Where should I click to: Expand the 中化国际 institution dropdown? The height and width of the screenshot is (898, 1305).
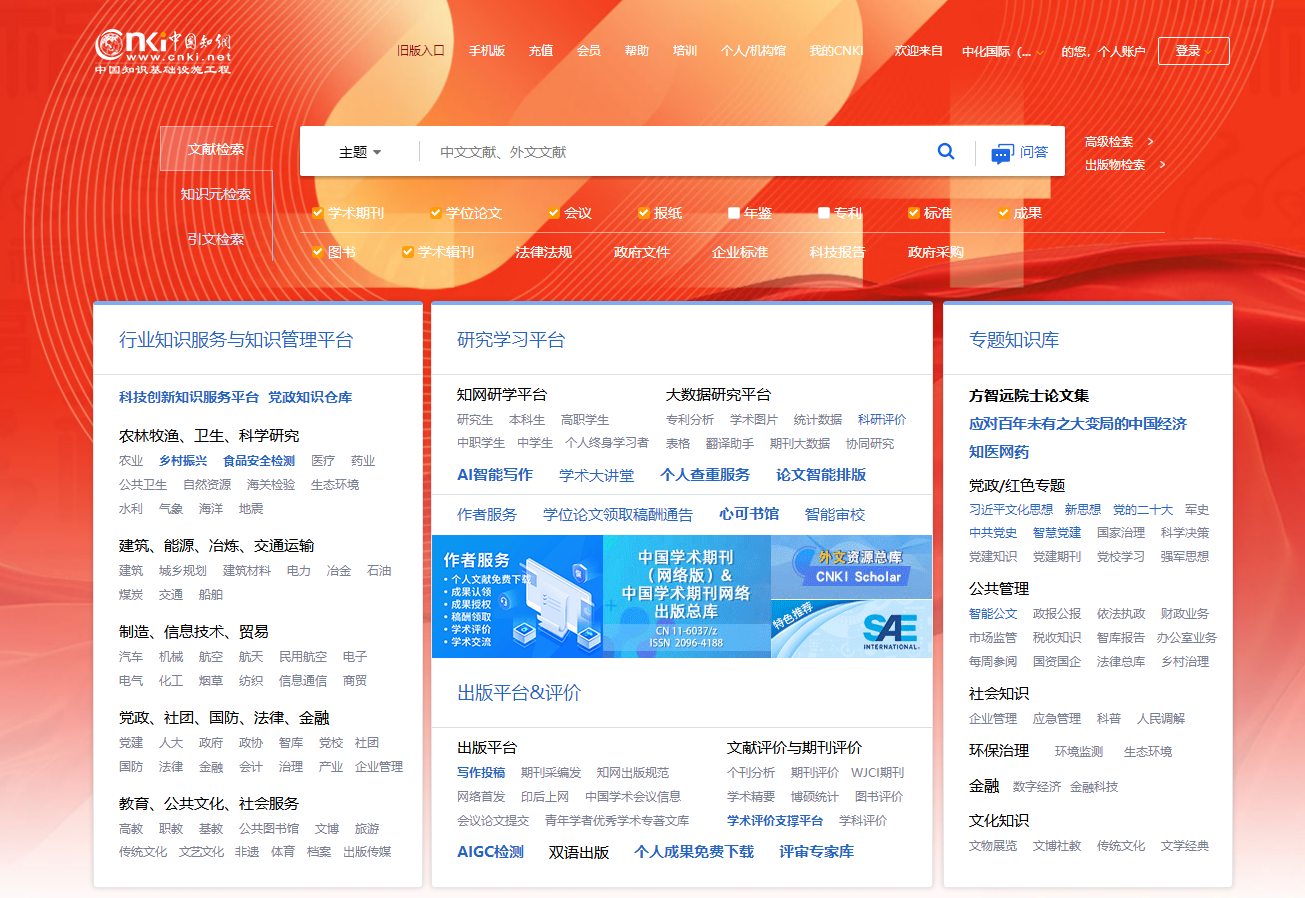1004,52
